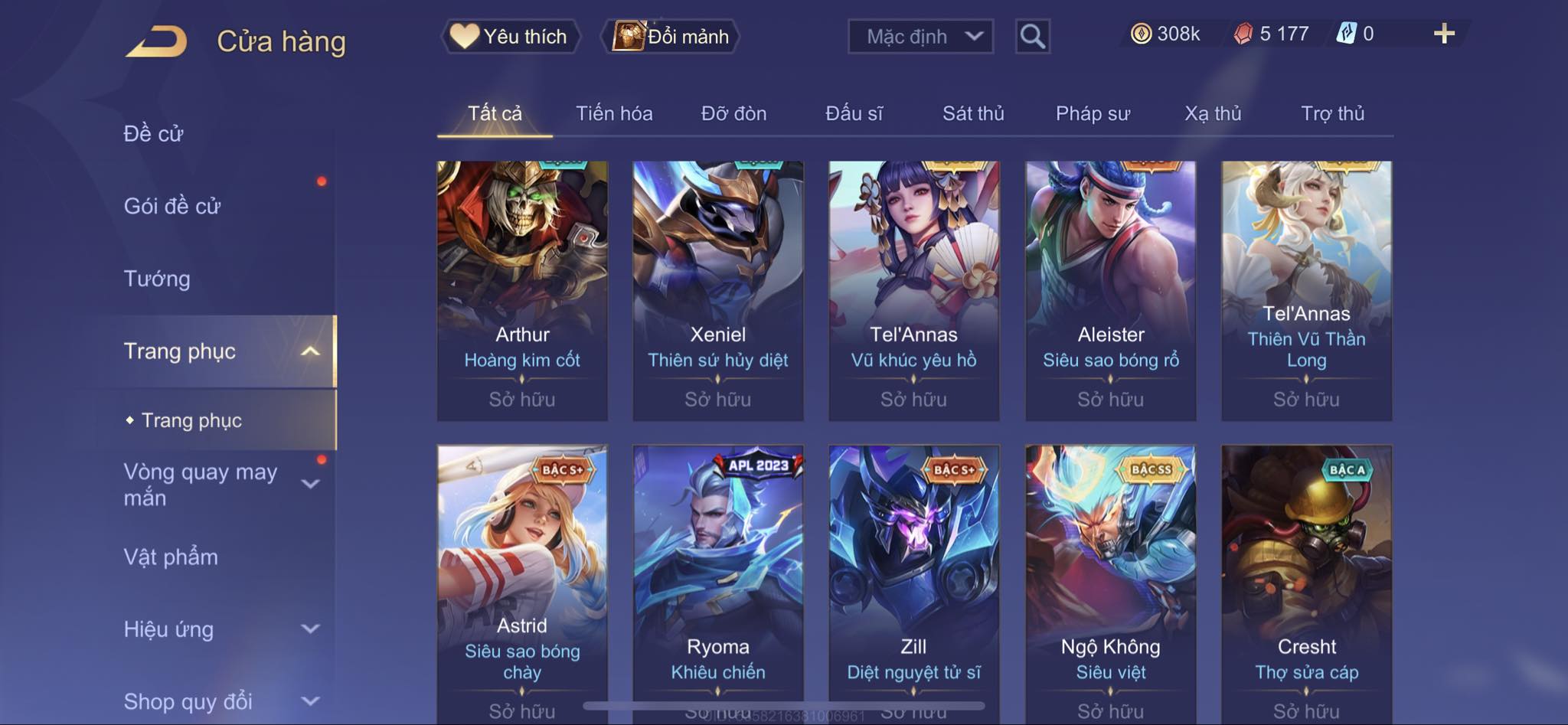Collapse the Trang phục sidebar section
Viewport: 1568px width, 725px height.
[310, 351]
